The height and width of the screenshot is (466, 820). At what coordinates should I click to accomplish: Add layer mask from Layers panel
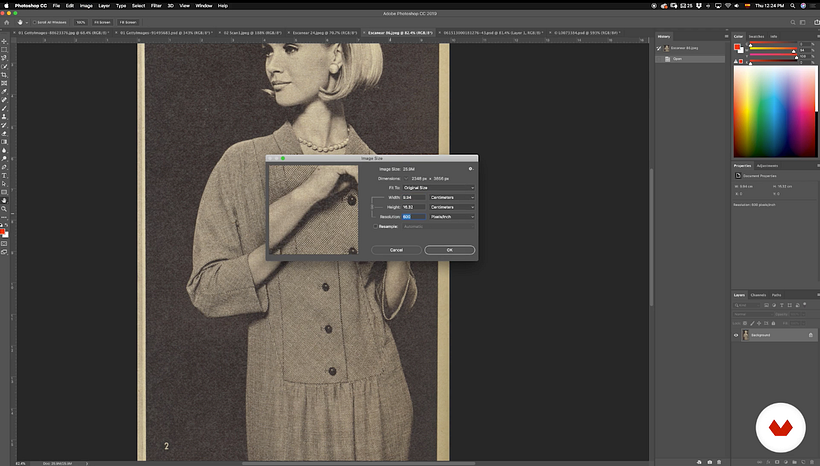(777, 462)
